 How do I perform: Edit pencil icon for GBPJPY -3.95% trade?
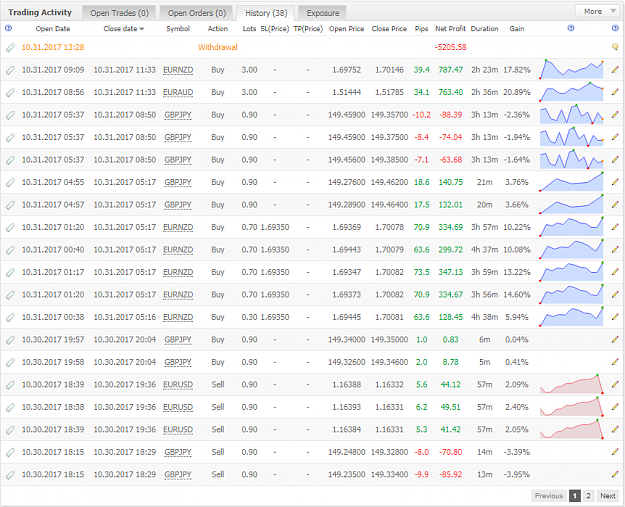615,474
